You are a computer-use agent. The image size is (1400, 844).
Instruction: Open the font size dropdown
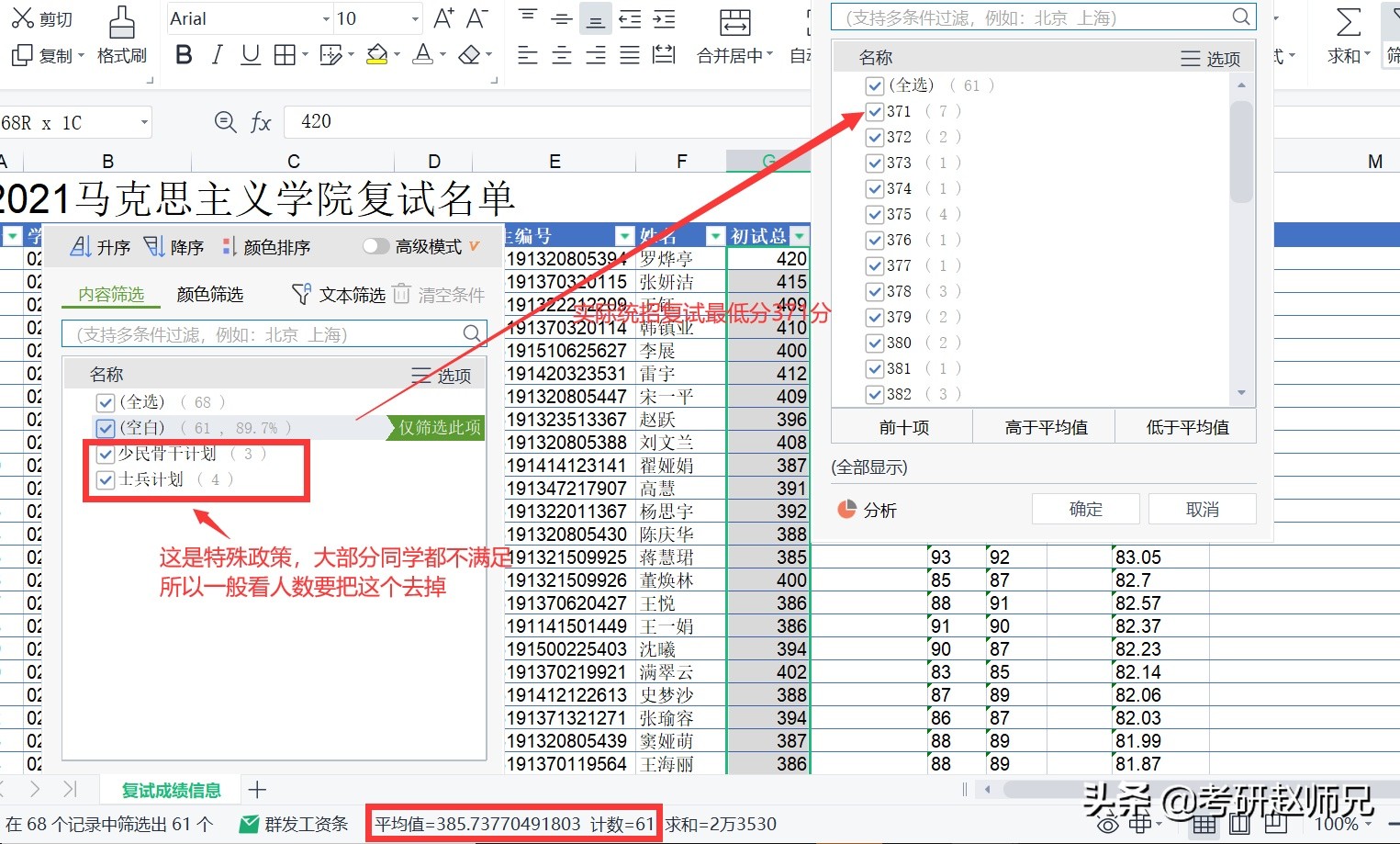[x=413, y=18]
